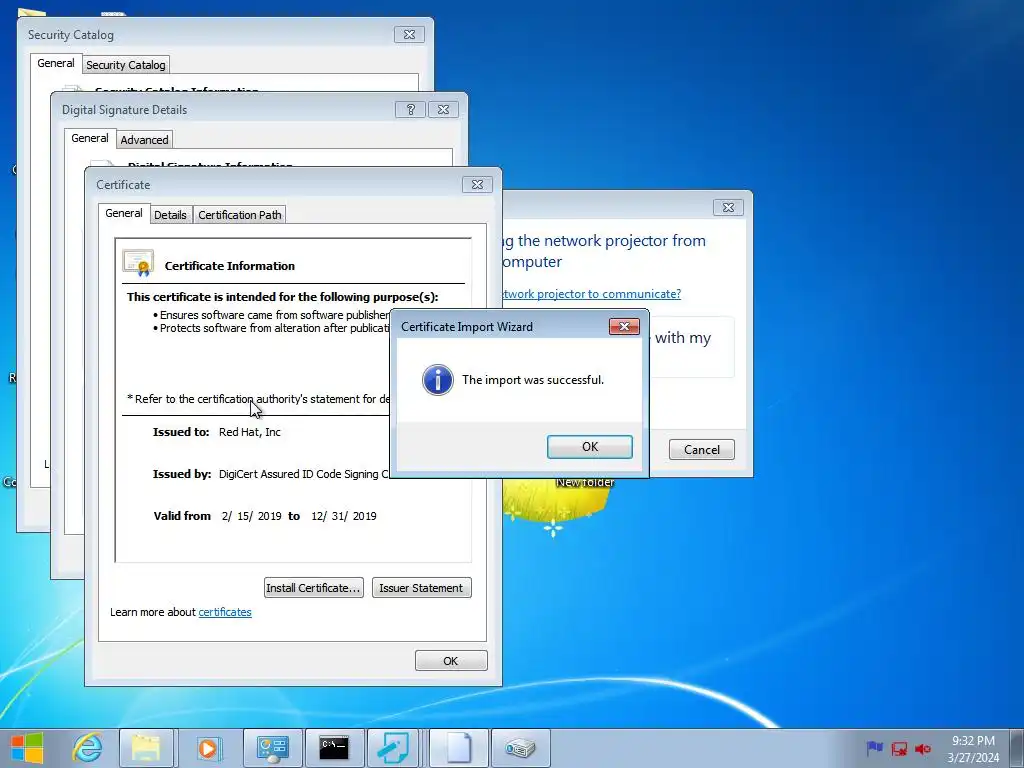This screenshot has height=768, width=1024.
Task: Open the Action Center flag in the system tray
Action: [x=874, y=748]
